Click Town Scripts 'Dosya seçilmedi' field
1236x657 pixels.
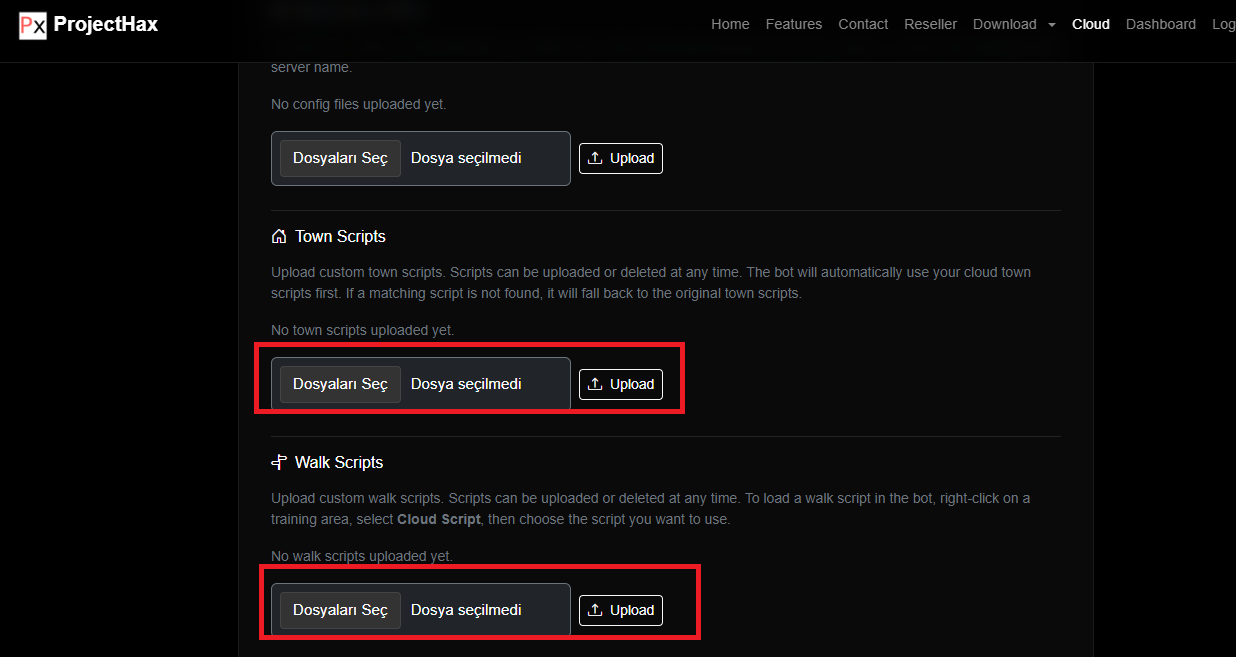coord(466,384)
